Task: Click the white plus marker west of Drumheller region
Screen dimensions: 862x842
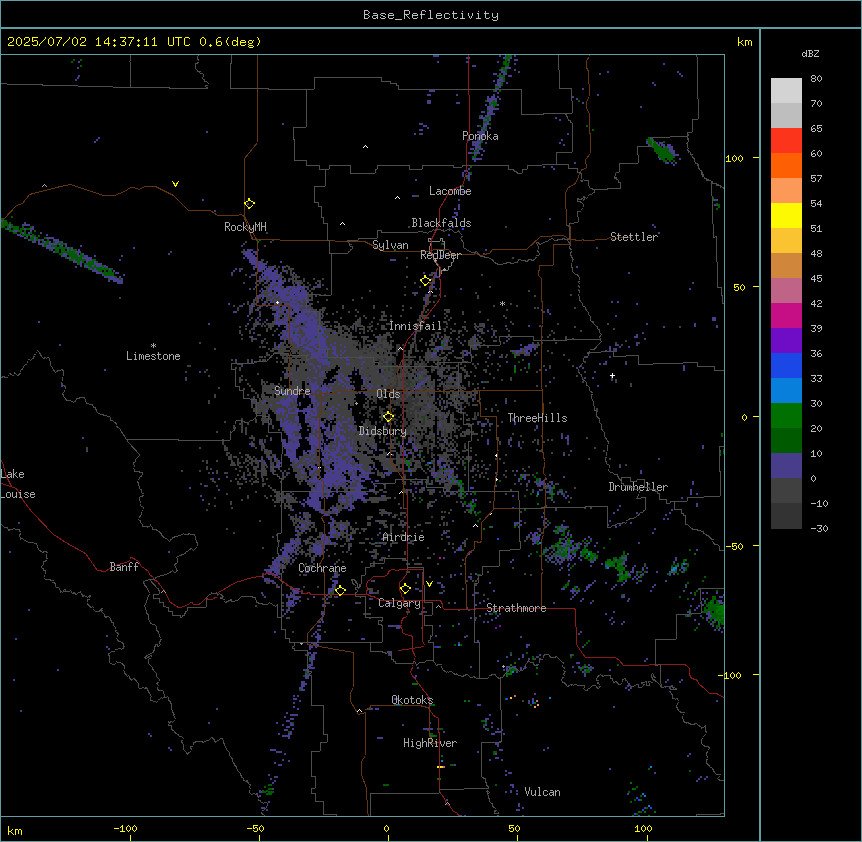Action: click(612, 376)
